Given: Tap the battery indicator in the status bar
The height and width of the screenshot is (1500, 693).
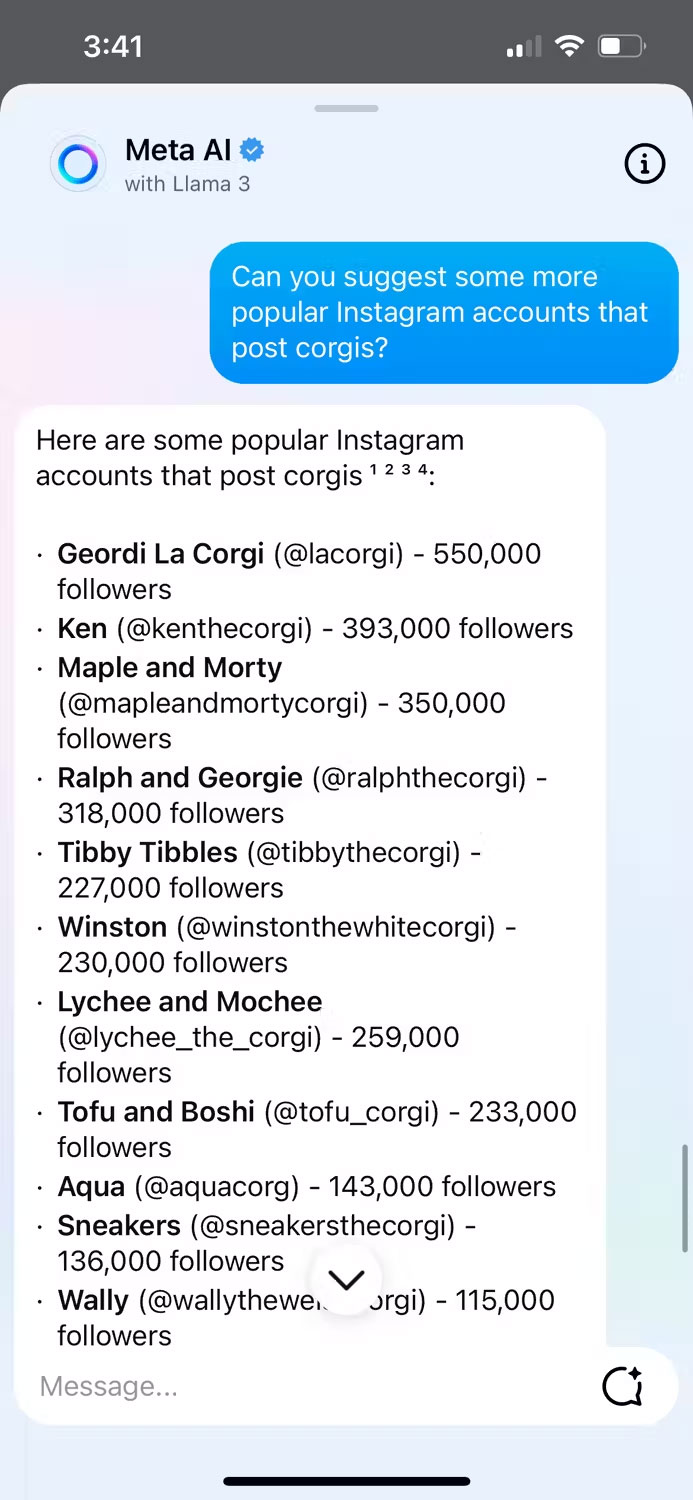Looking at the screenshot, I should pyautogui.click(x=620, y=45).
